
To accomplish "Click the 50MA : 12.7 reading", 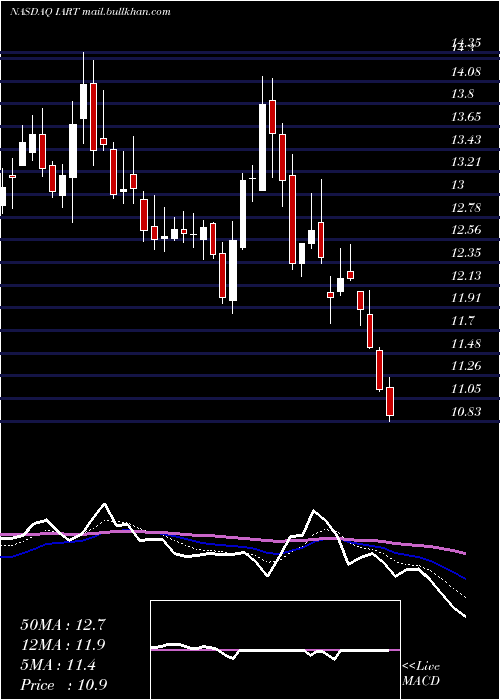I will 63,625.
